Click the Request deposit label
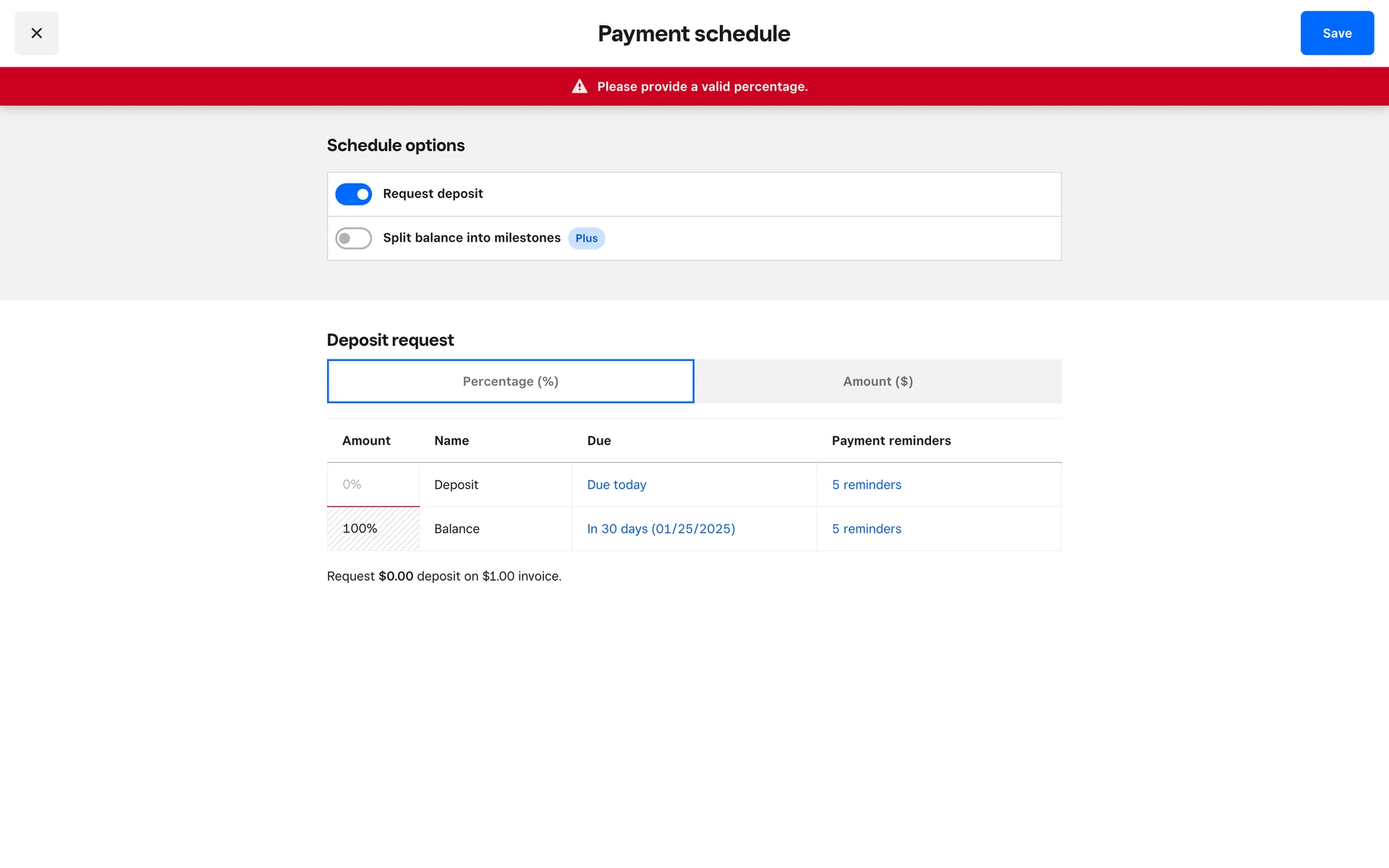Screen dimensions: 1389x868 (433, 194)
